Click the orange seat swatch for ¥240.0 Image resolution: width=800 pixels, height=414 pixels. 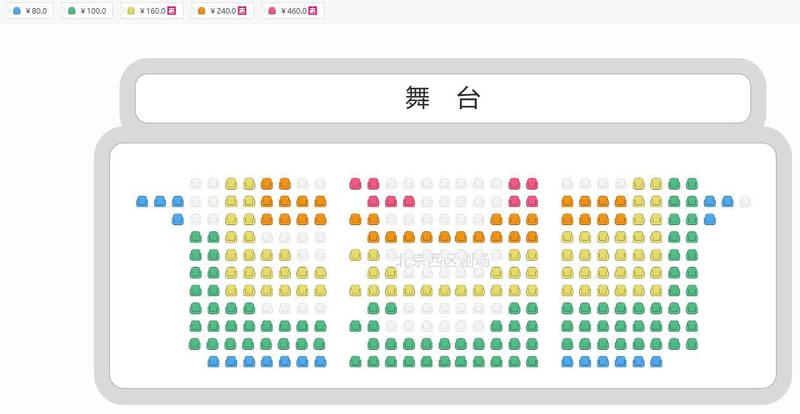(x=201, y=11)
